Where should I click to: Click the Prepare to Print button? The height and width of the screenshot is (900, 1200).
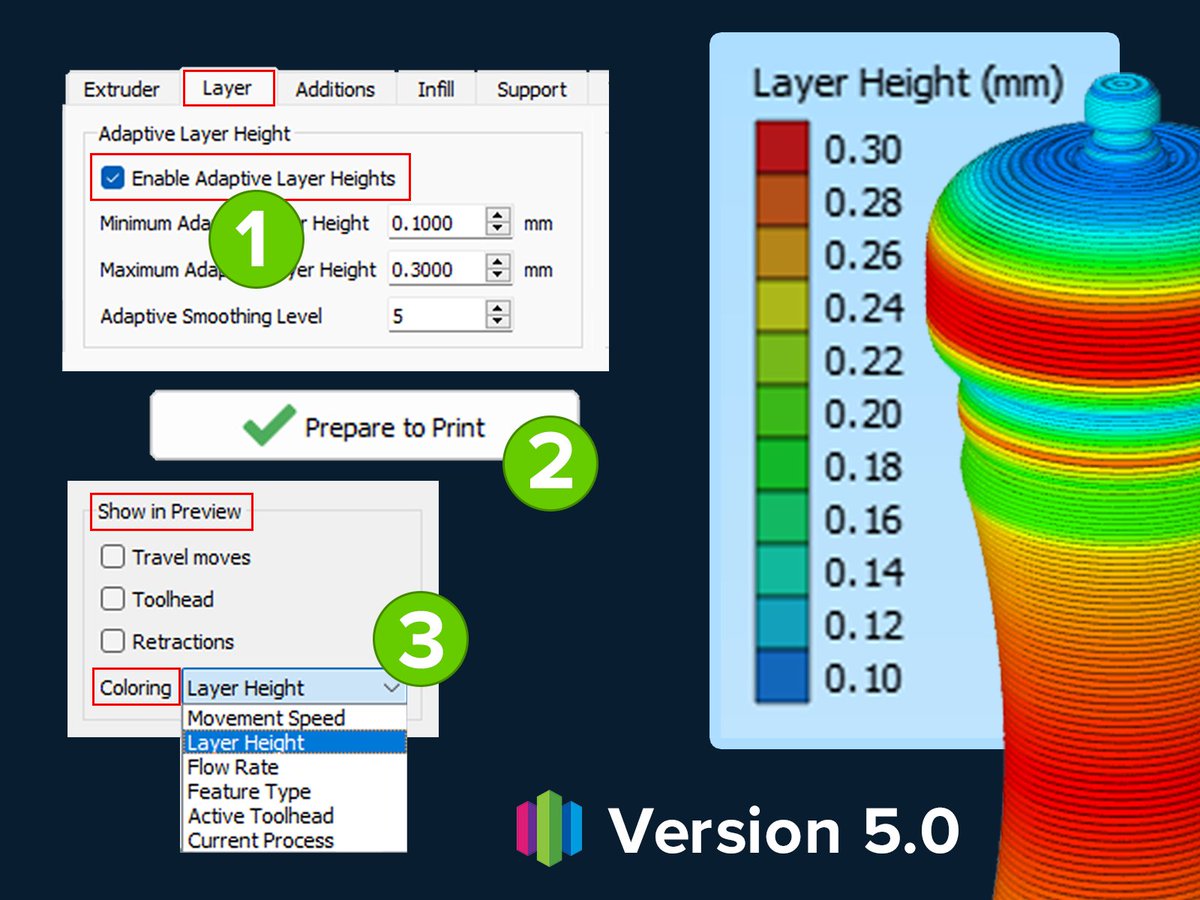365,426
